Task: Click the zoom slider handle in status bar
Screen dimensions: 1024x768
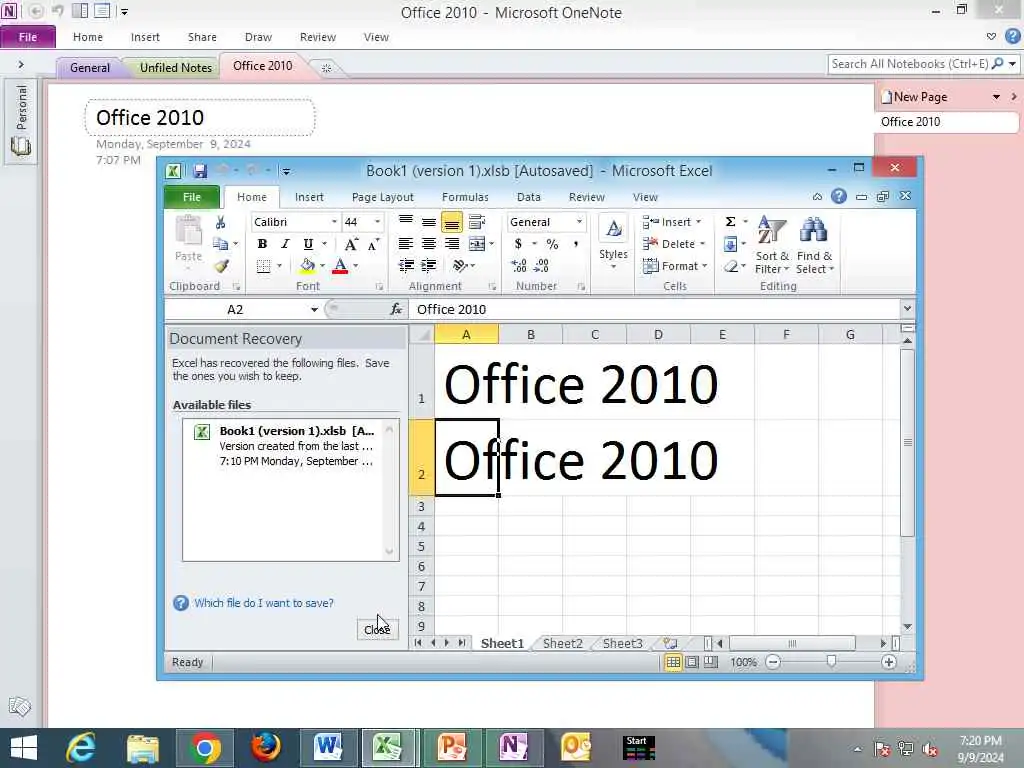Action: (x=831, y=662)
